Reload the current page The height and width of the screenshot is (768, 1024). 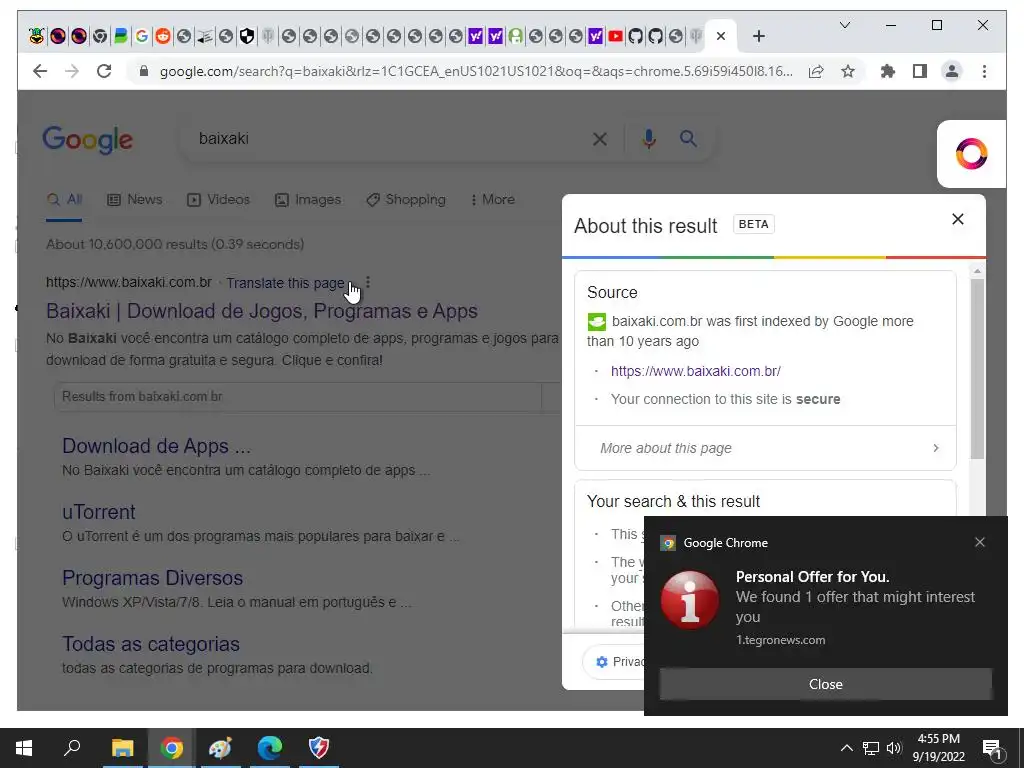[104, 71]
